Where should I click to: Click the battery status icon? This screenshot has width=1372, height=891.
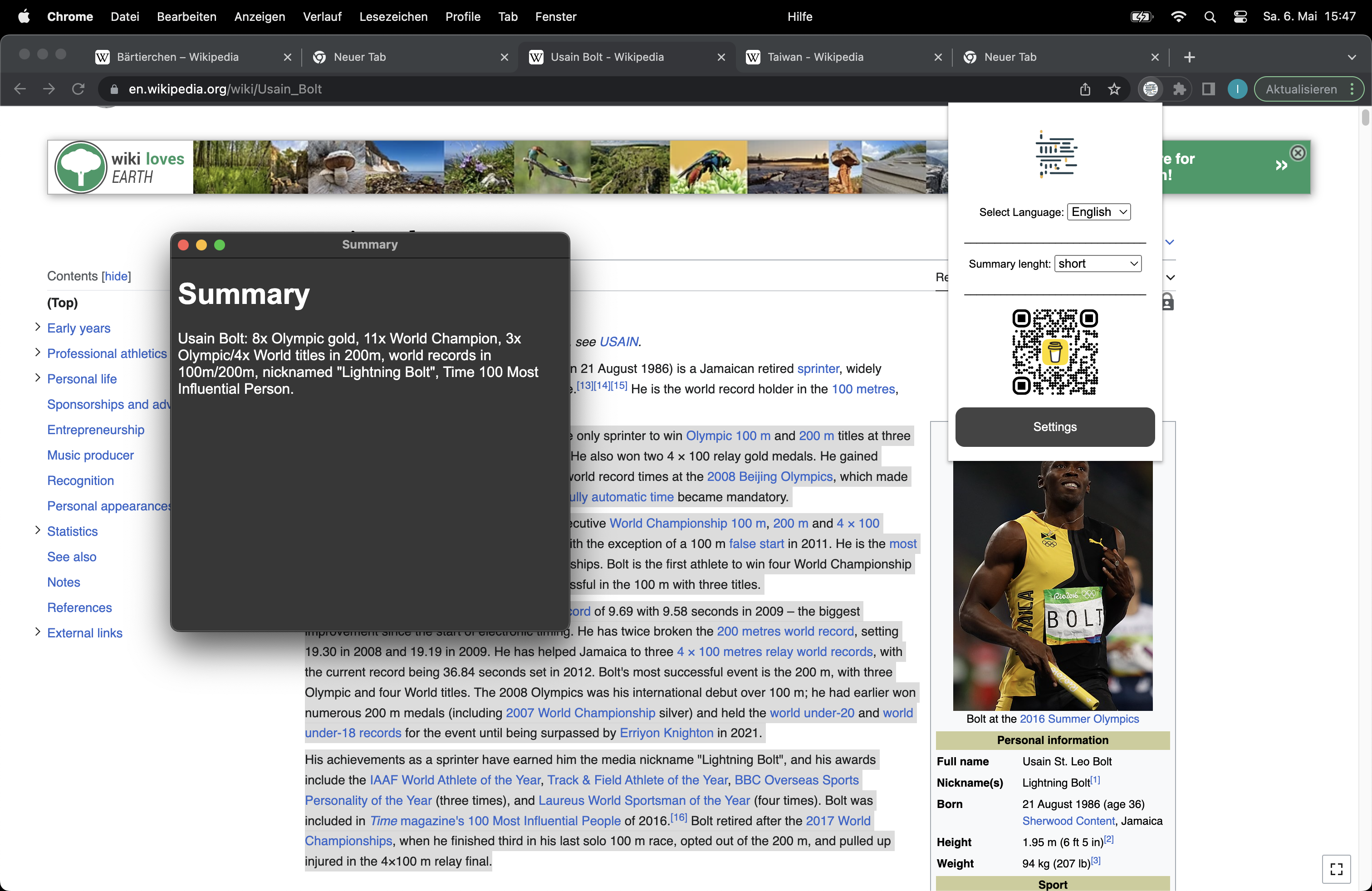click(1142, 17)
